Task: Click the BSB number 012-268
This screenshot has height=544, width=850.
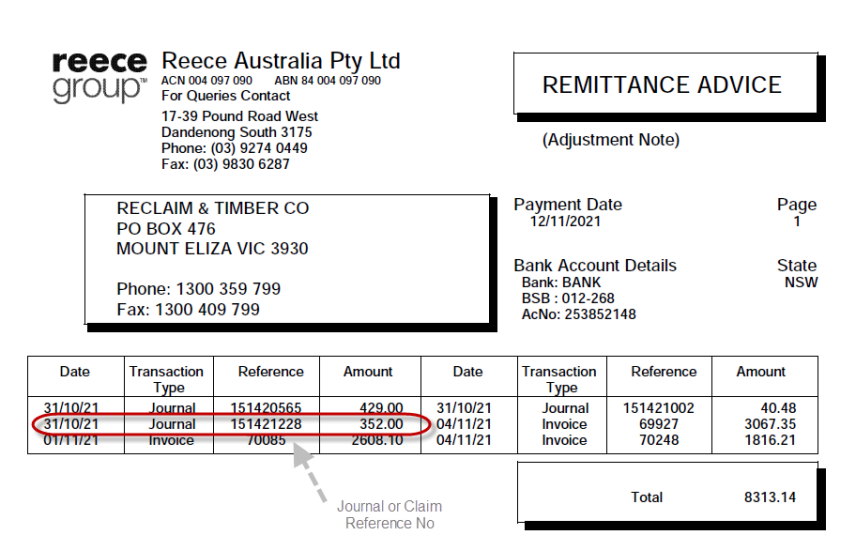Action: click(x=582, y=298)
